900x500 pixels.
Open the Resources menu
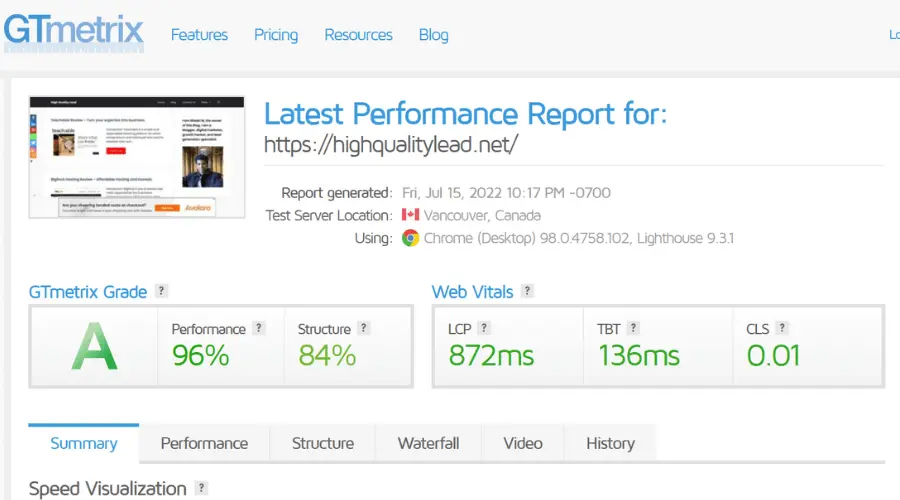point(358,35)
